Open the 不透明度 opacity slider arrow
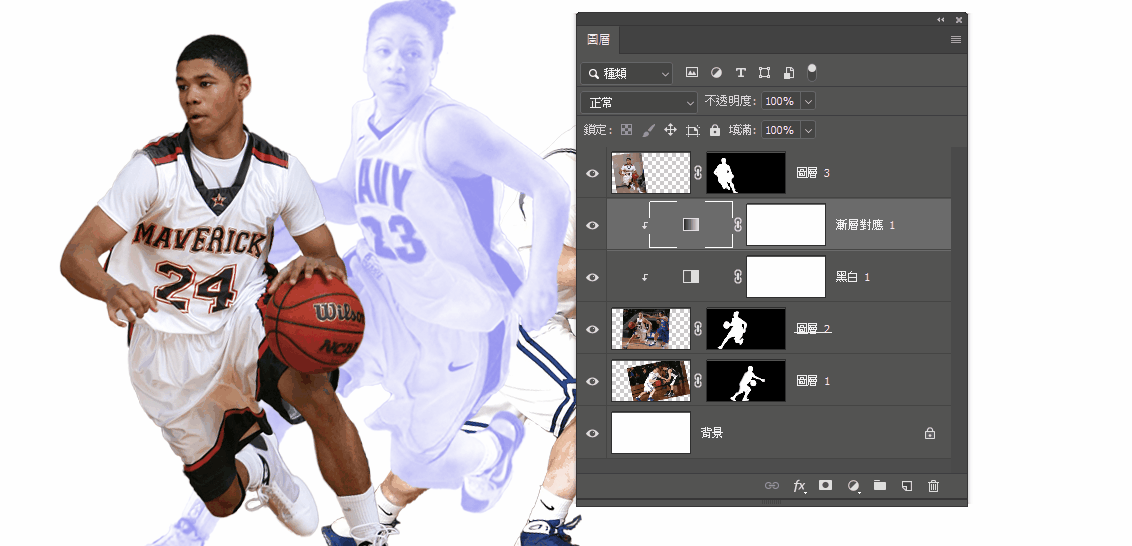 [x=808, y=102]
